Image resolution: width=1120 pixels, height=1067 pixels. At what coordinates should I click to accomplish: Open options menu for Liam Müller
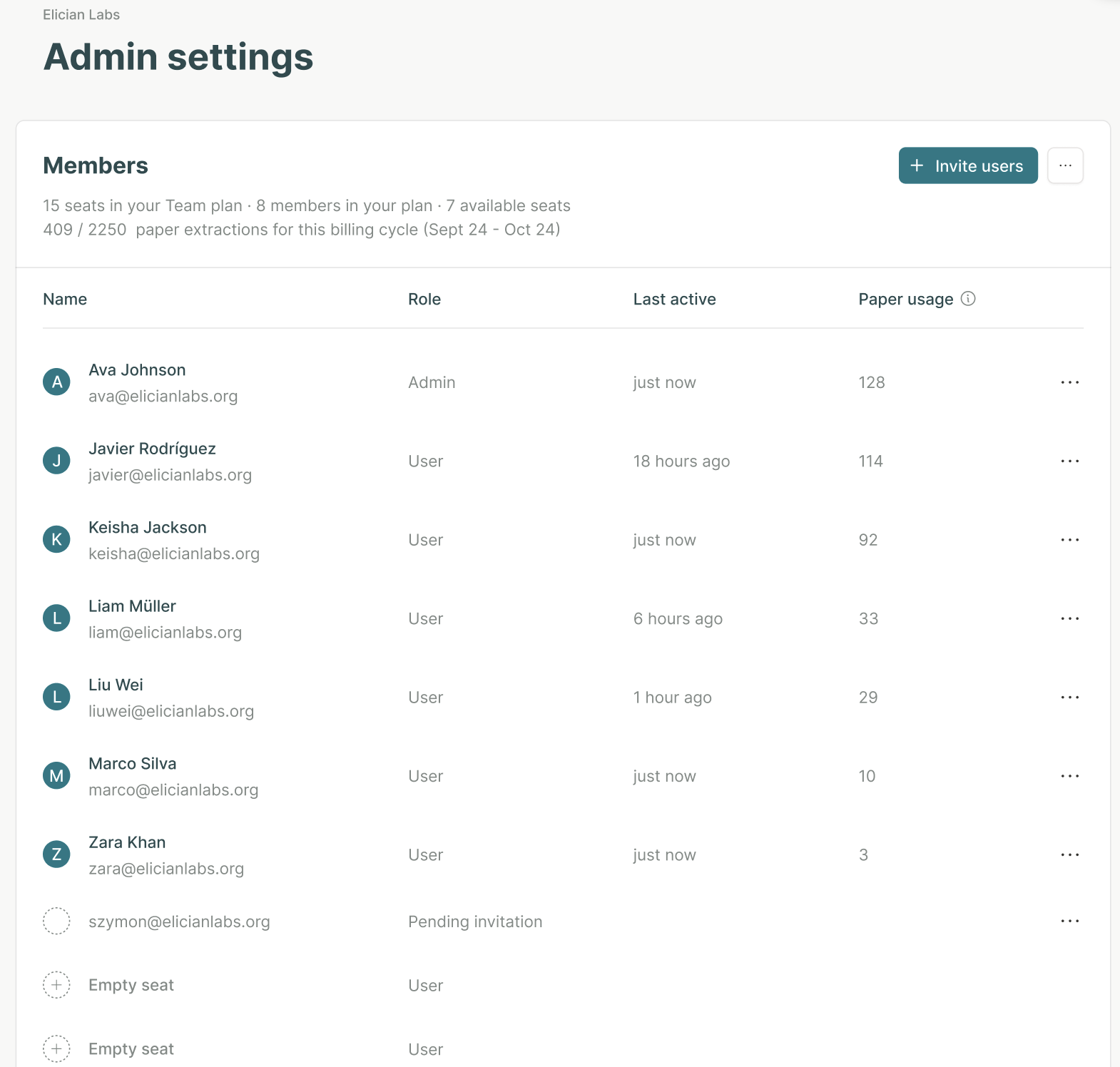click(1070, 618)
